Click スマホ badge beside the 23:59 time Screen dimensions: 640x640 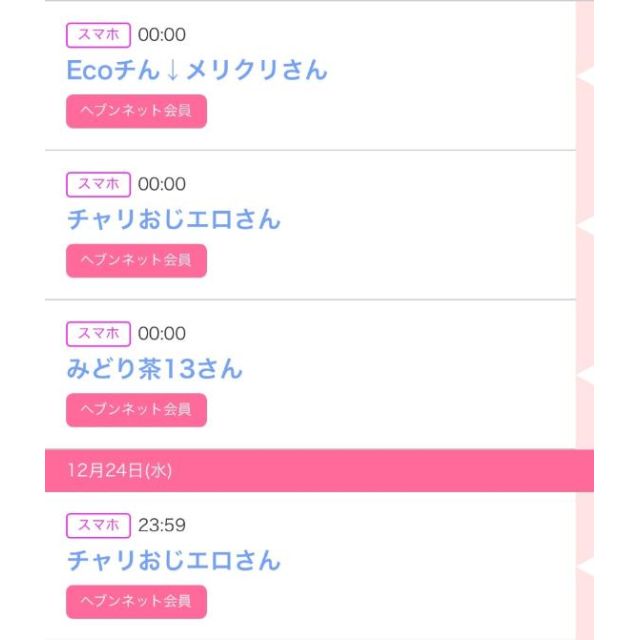[98, 525]
